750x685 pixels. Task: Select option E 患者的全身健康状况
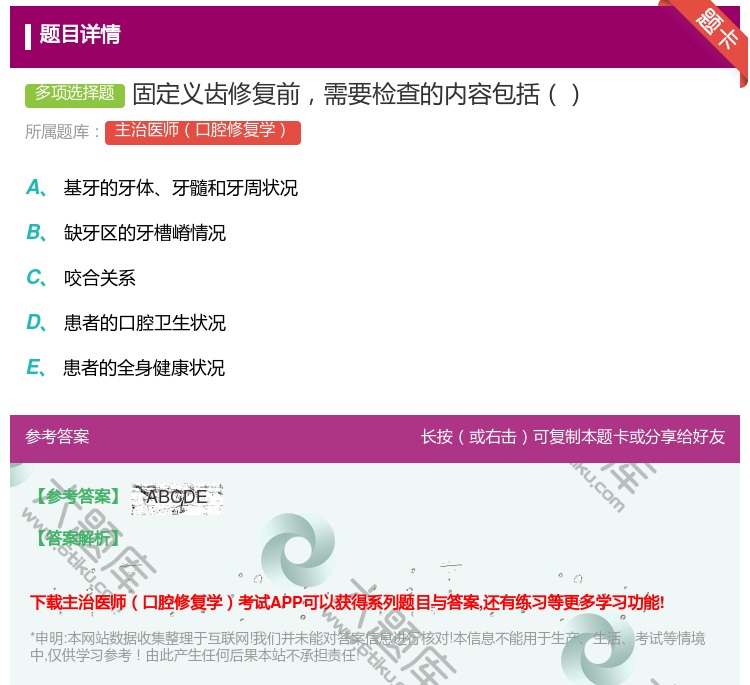[x=125, y=368]
